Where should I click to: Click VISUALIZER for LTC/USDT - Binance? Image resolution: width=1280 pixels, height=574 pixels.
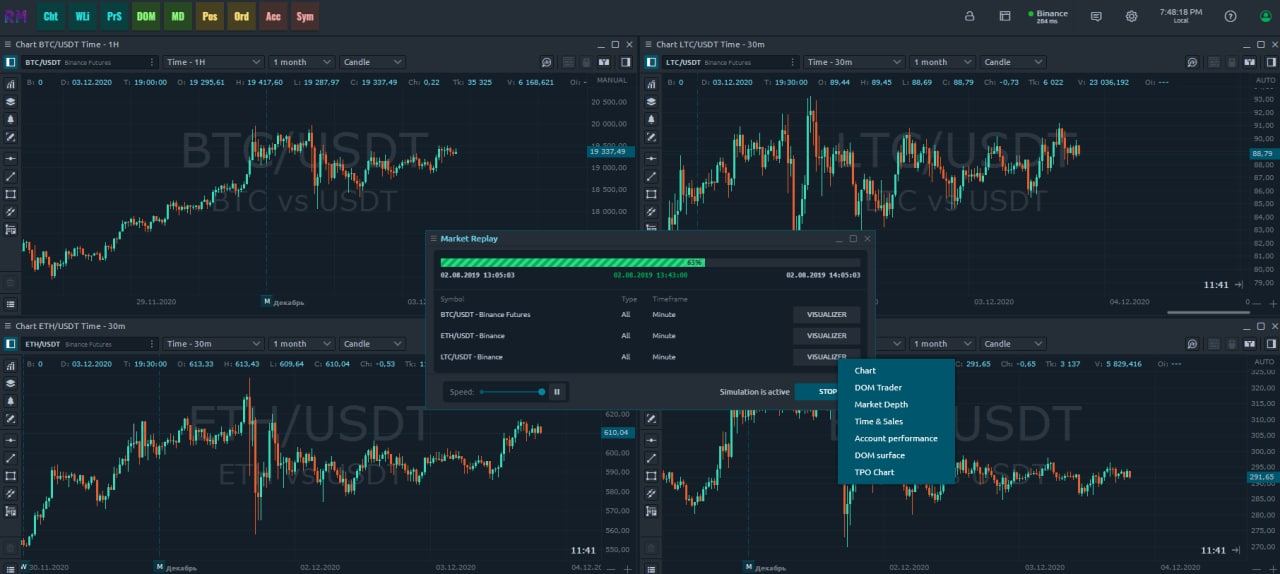pos(827,357)
